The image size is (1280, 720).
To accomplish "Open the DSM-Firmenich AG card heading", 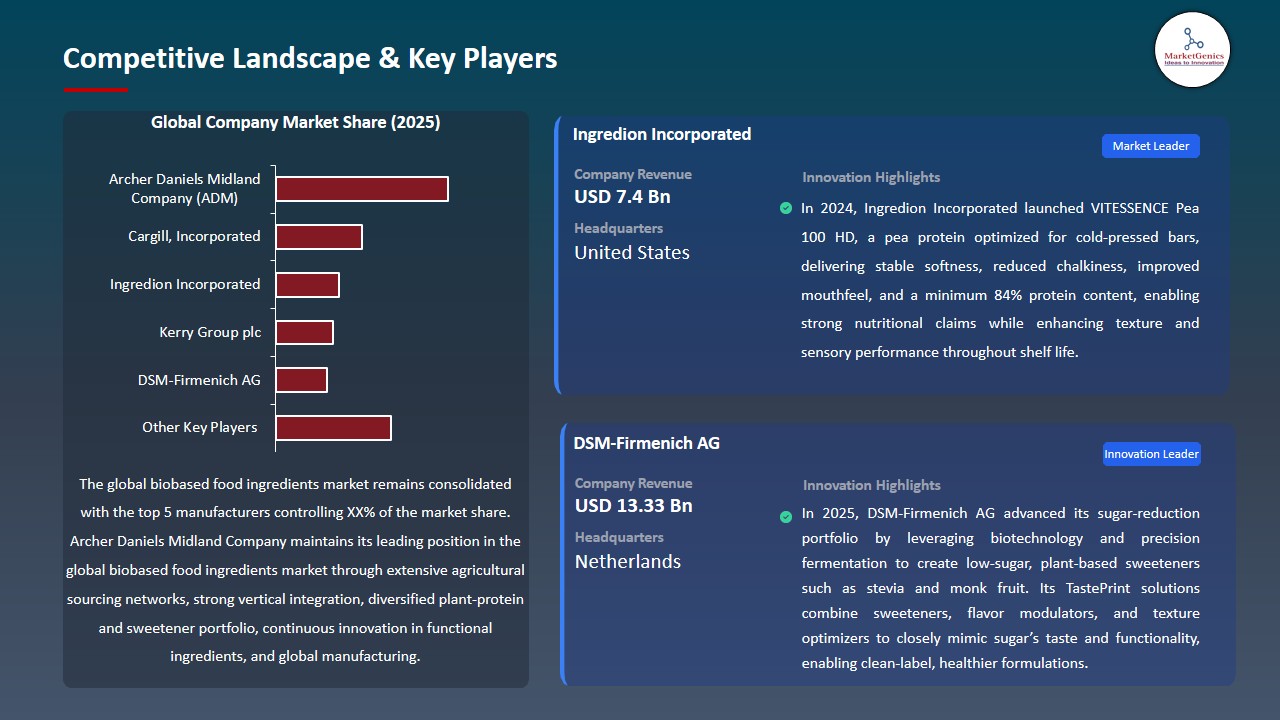I will (646, 443).
